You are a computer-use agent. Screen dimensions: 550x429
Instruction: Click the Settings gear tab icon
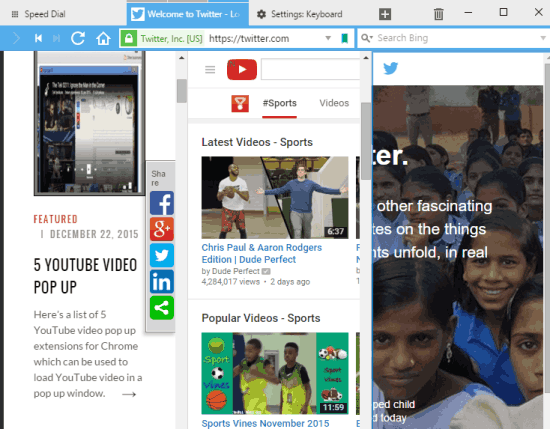pyautogui.click(x=261, y=14)
